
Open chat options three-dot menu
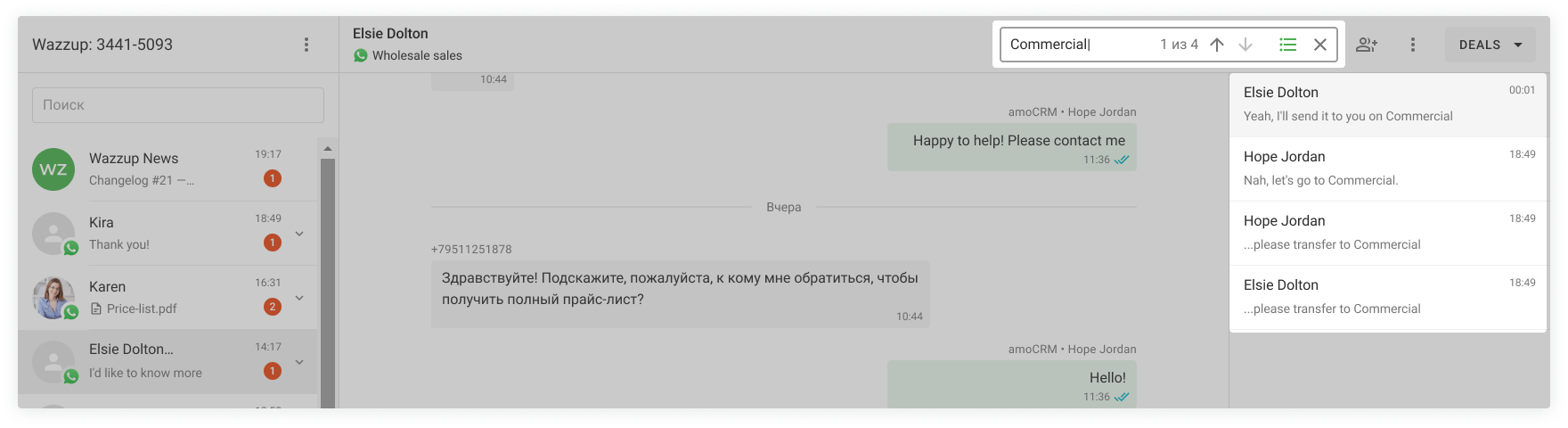(1413, 45)
